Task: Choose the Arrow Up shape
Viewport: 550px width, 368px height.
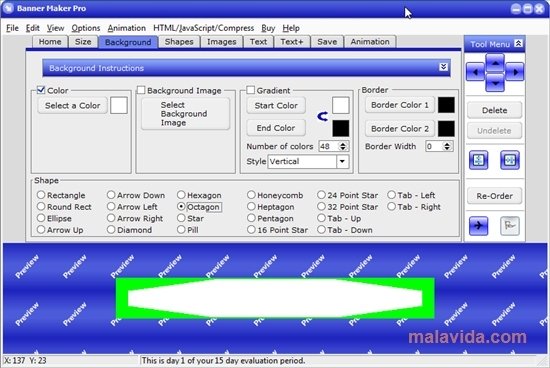Action: (x=41, y=229)
